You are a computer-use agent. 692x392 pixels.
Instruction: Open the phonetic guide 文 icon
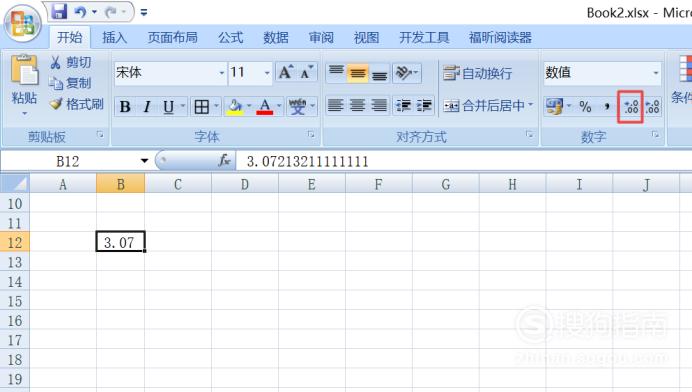[x=297, y=106]
